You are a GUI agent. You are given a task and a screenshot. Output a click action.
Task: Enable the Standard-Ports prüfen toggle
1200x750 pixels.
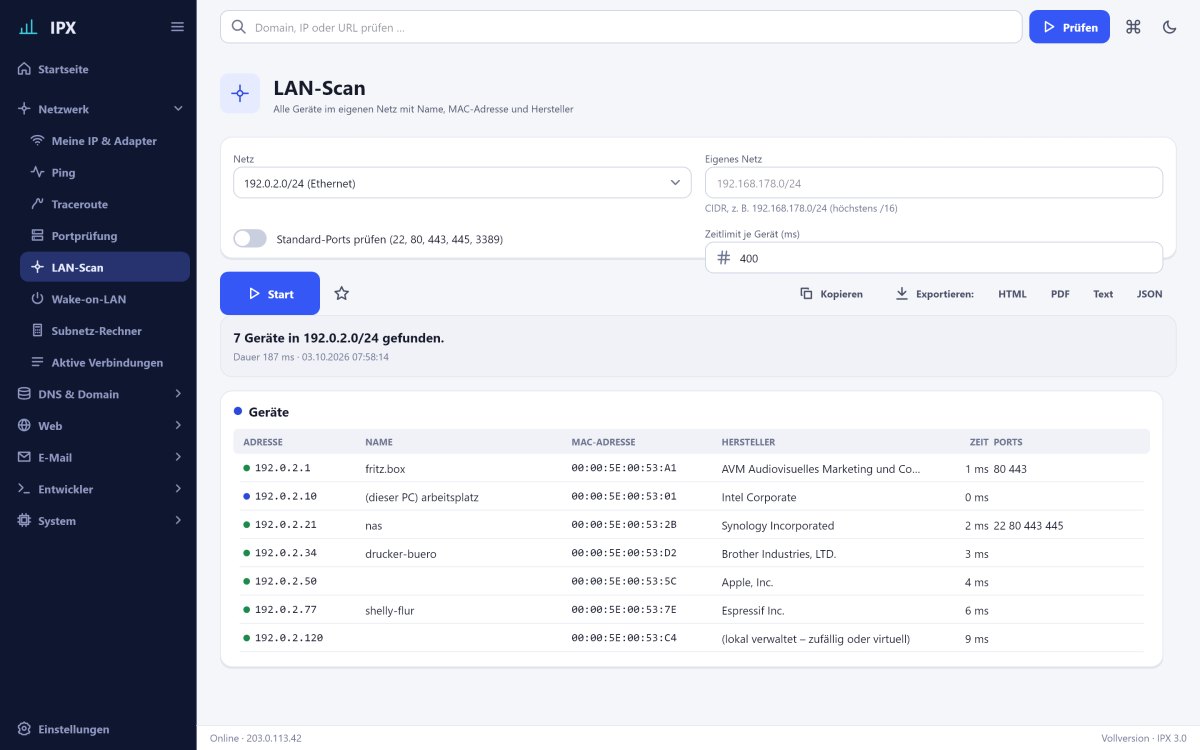tap(250, 239)
